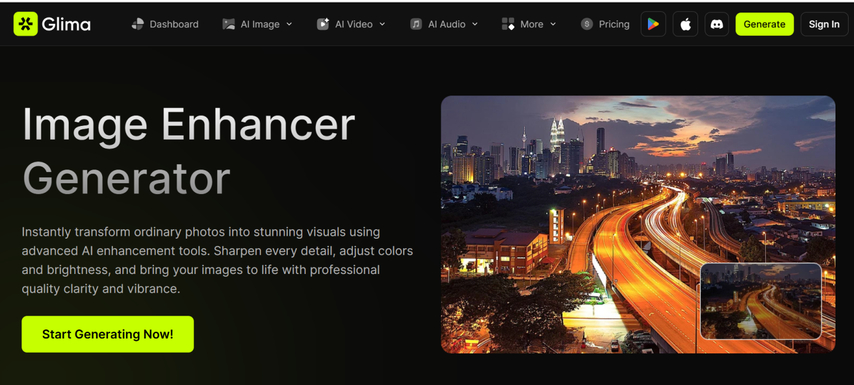Expand the More menu chevron
854x385 pixels.
(553, 24)
